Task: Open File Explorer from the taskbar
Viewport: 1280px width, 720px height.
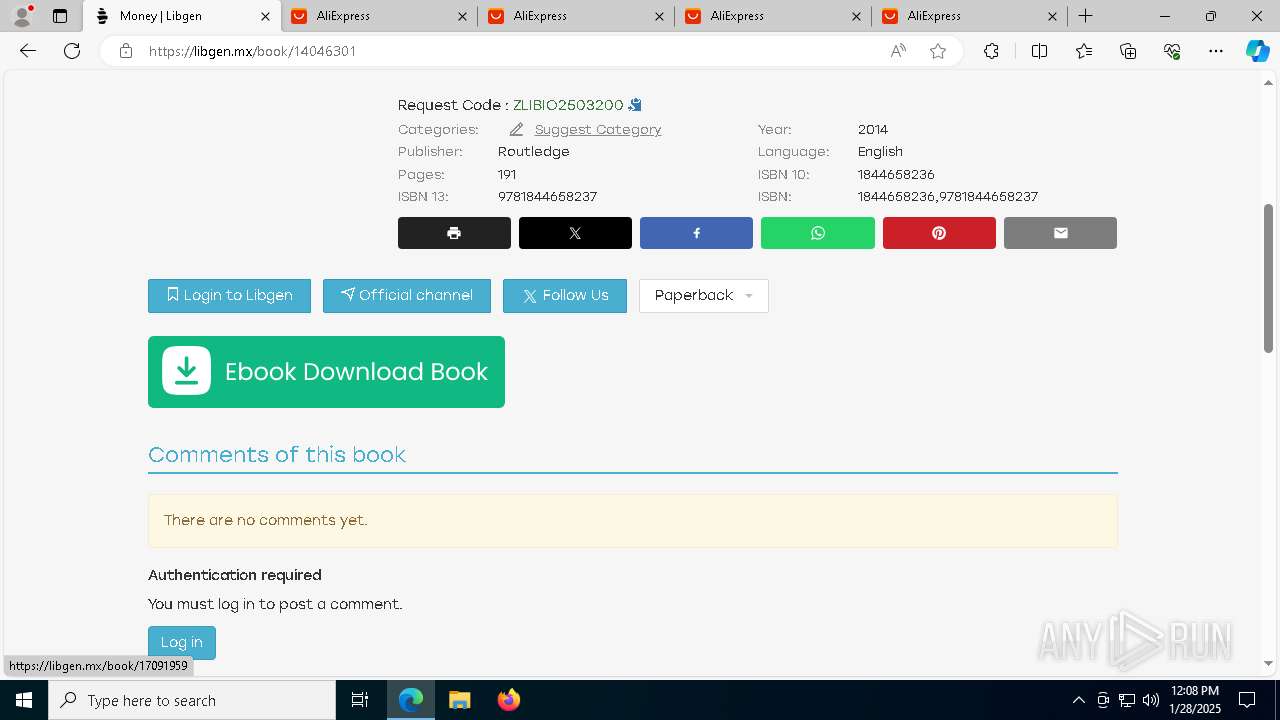Action: [459, 700]
